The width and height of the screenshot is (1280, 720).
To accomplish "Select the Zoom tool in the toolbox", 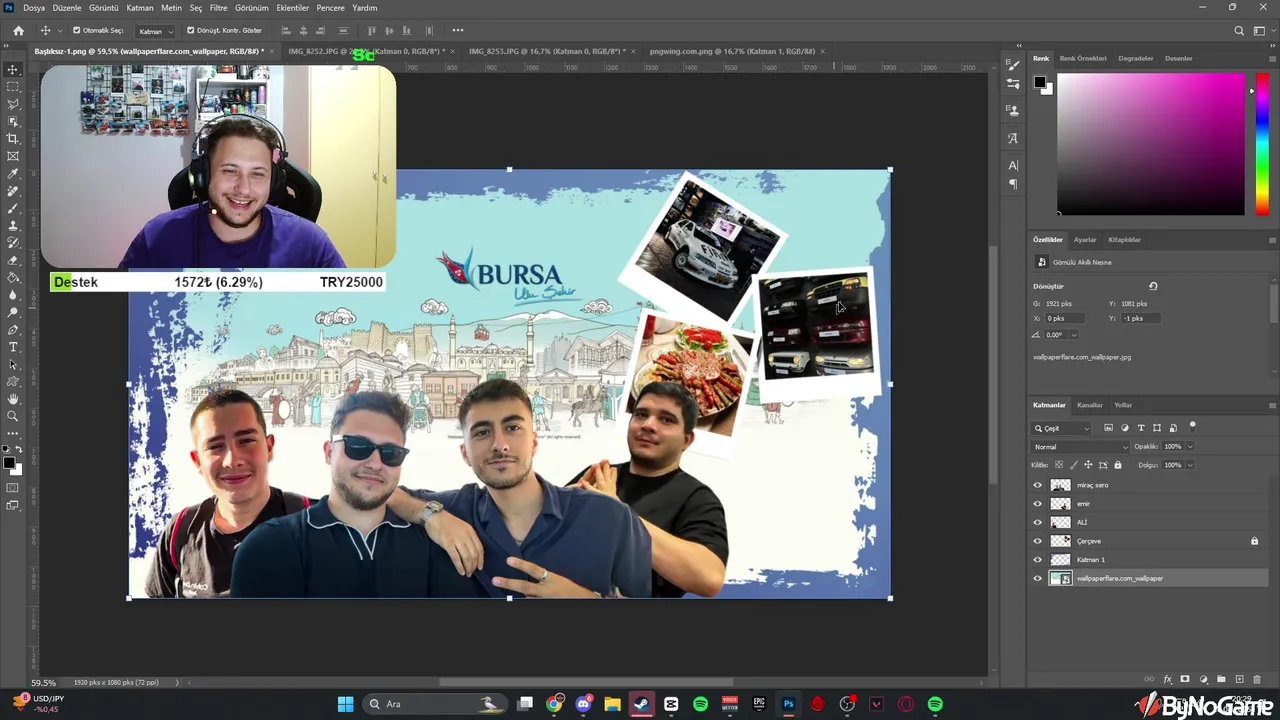I will (13, 416).
